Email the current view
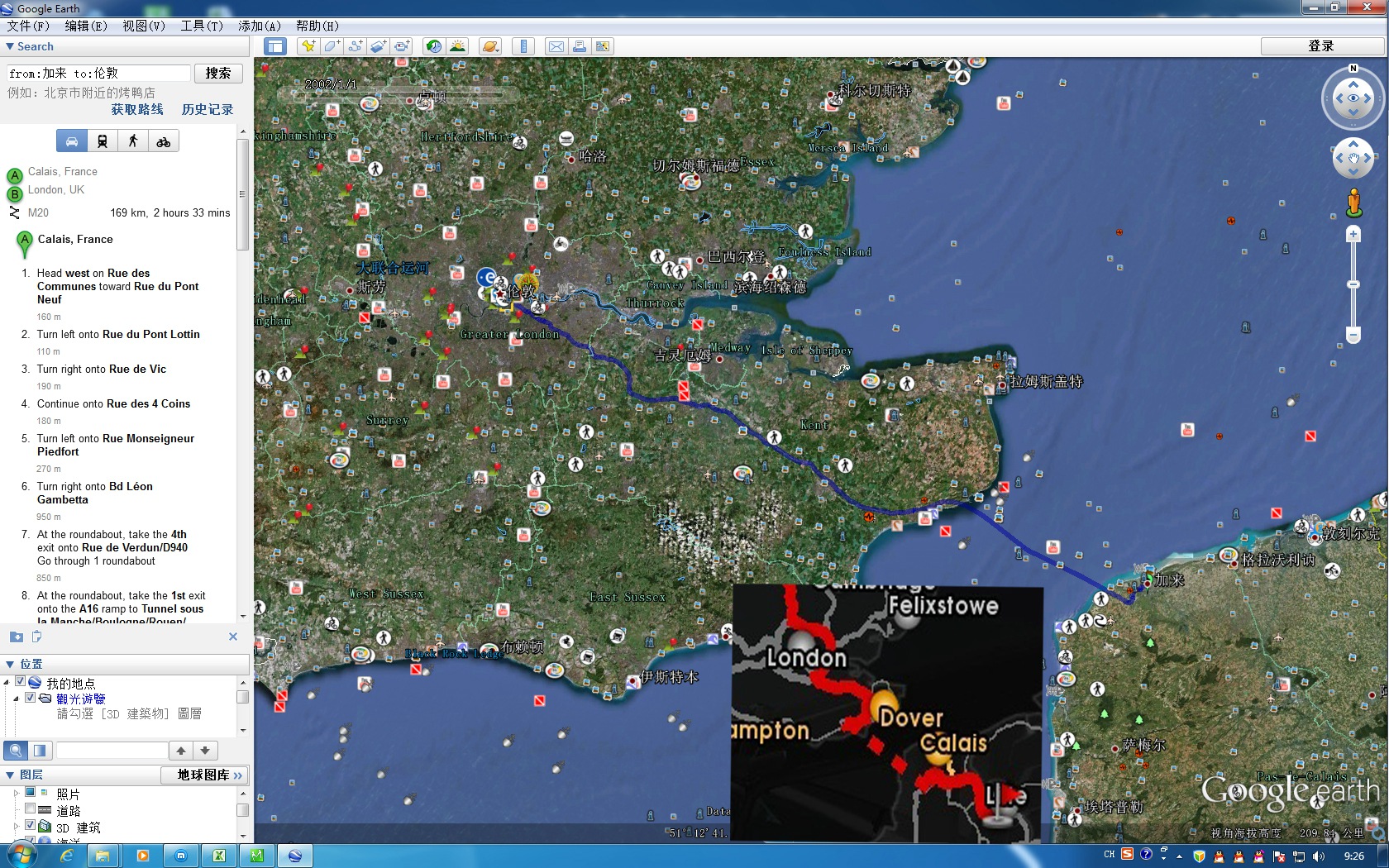 tap(556, 46)
